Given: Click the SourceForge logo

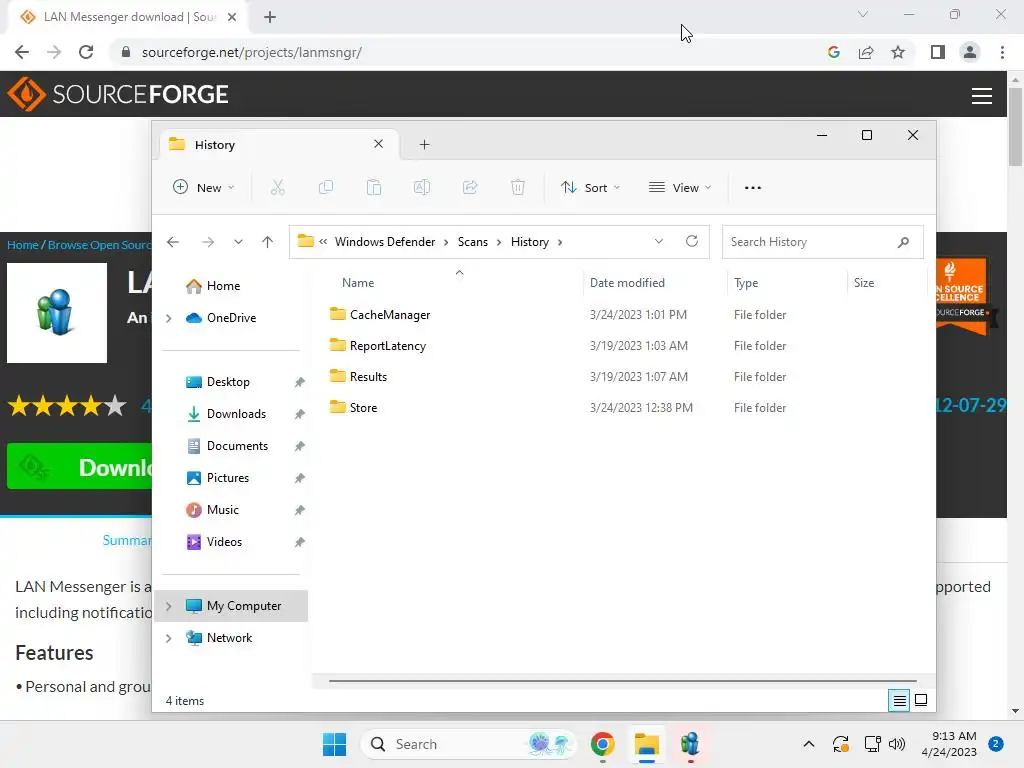Looking at the screenshot, I should click(x=118, y=94).
